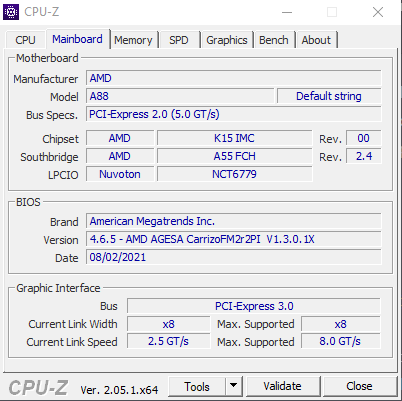Click the Southbridge A55 FCH field
402x401 pixels.
pyautogui.click(x=235, y=156)
